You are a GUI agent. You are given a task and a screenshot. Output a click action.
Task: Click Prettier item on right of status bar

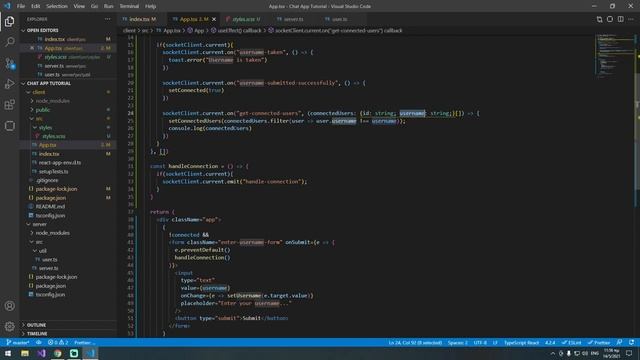[599, 342]
